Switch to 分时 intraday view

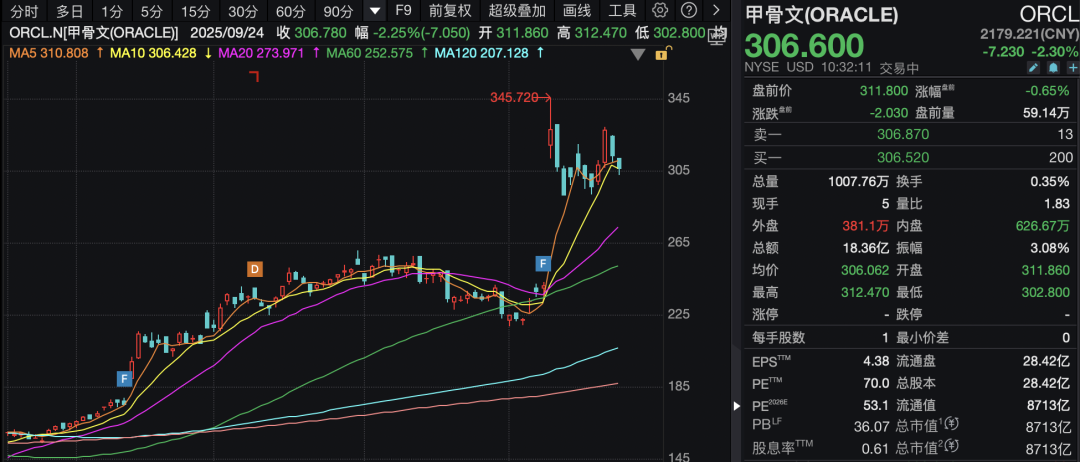(25, 10)
